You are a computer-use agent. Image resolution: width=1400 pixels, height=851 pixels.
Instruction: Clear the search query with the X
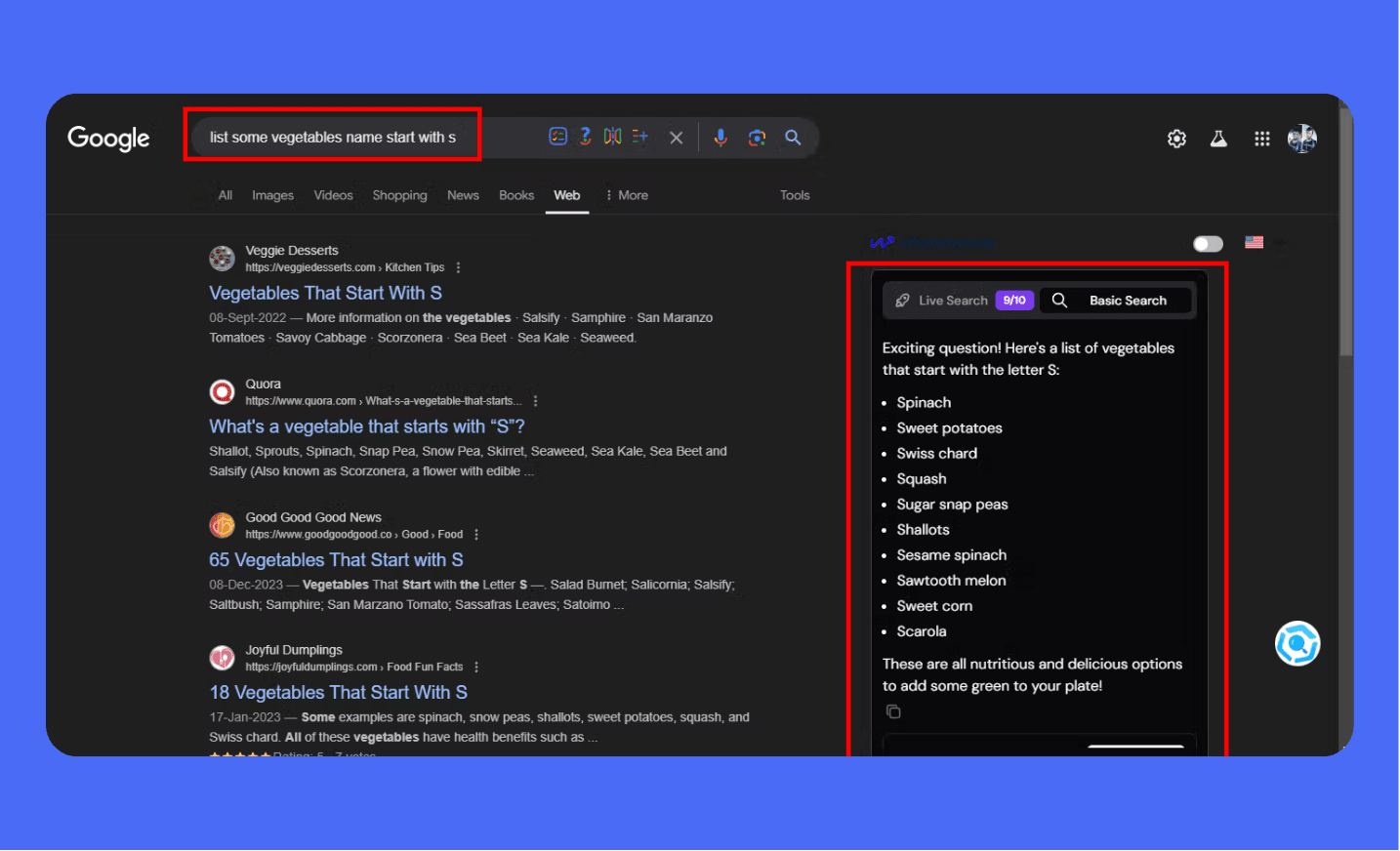pyautogui.click(x=676, y=138)
